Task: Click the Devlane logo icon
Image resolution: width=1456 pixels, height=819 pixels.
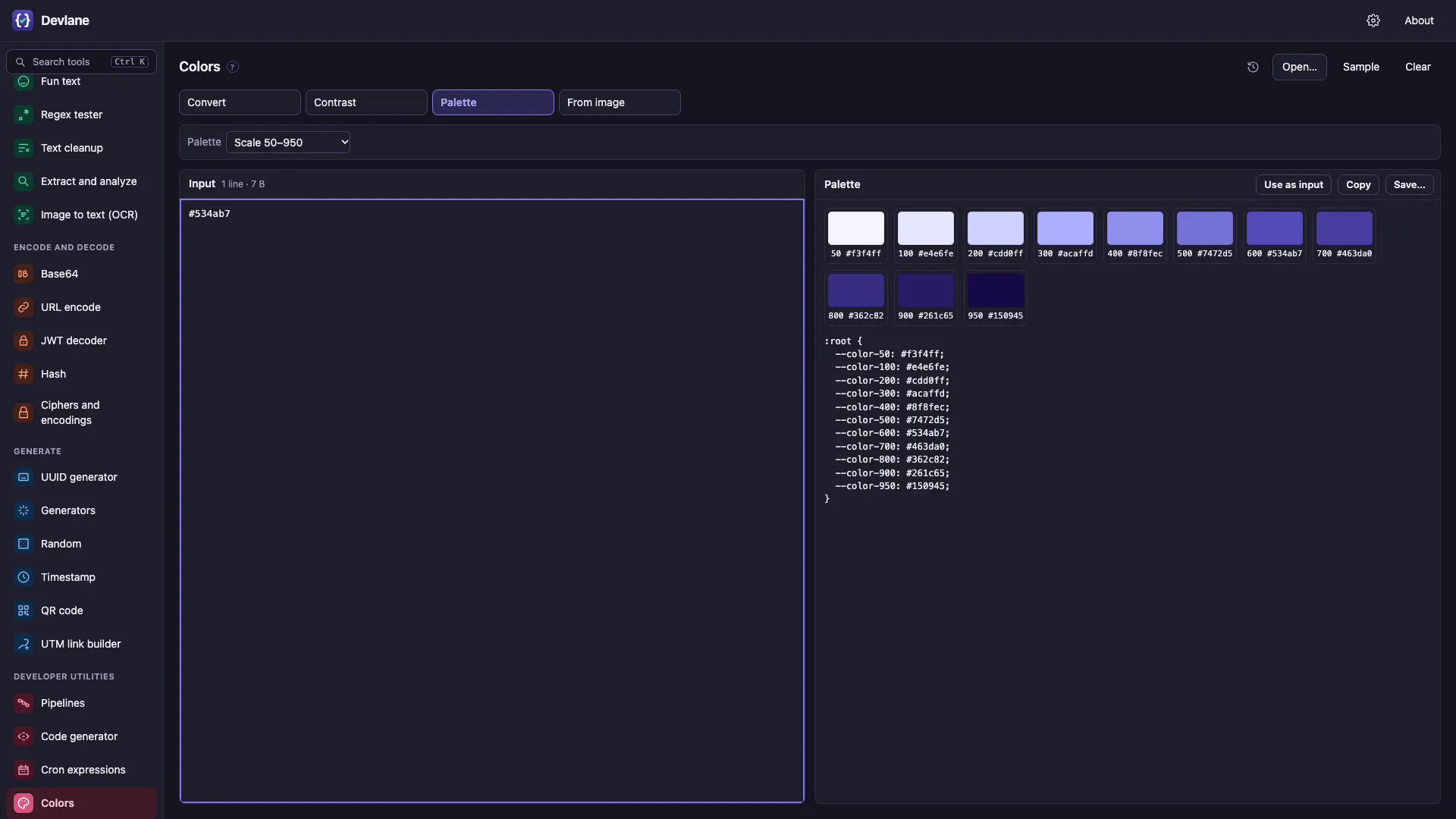Action: pyautogui.click(x=23, y=20)
